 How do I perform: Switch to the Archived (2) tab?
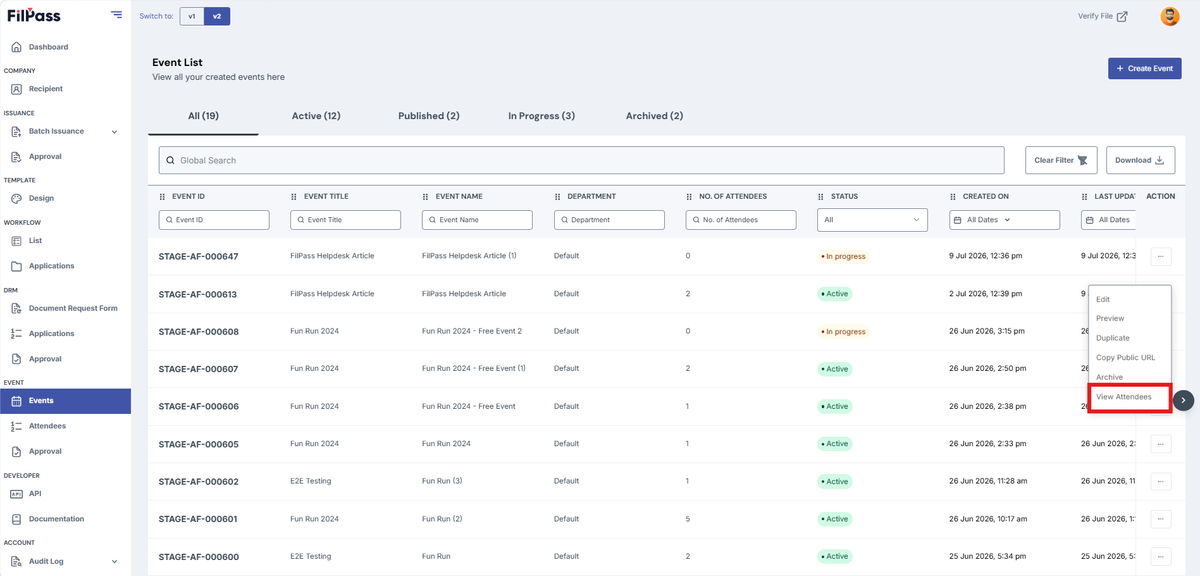point(654,116)
